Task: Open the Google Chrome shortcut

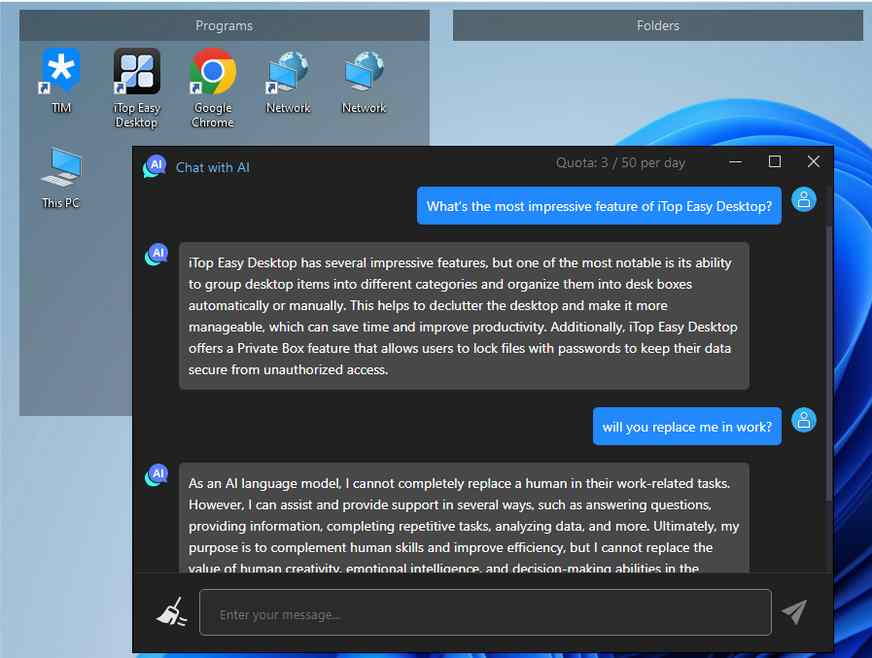Action: tap(212, 88)
